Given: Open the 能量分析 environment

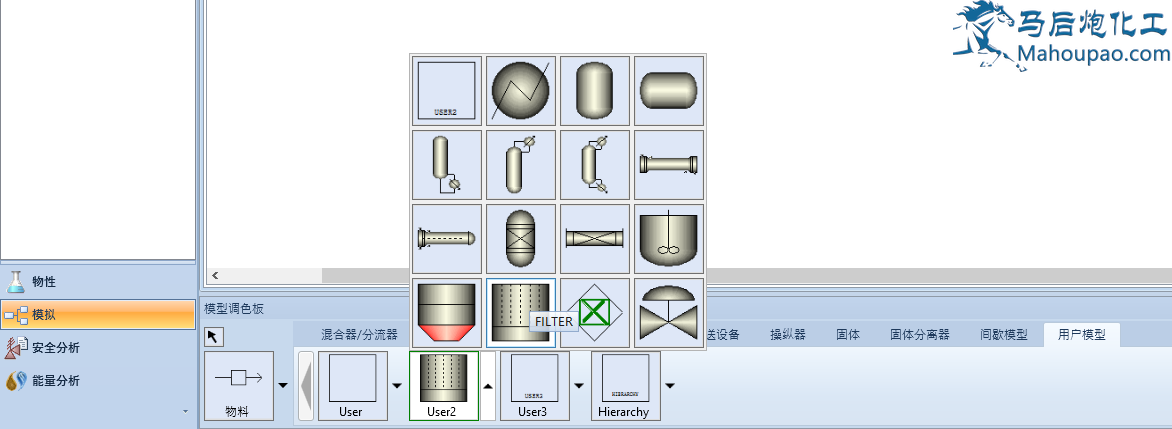Looking at the screenshot, I should pyautogui.click(x=55, y=381).
